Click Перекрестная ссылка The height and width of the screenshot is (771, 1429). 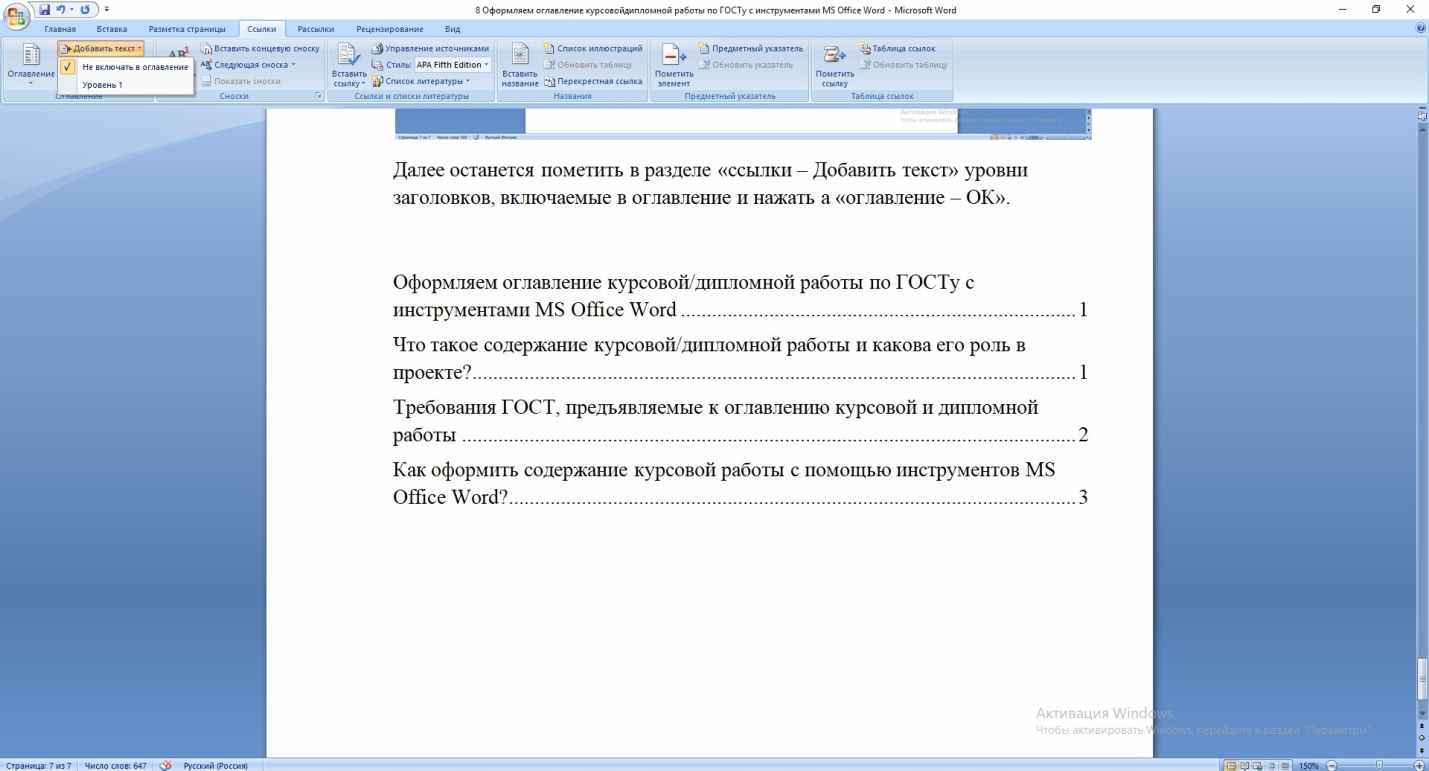pos(593,81)
